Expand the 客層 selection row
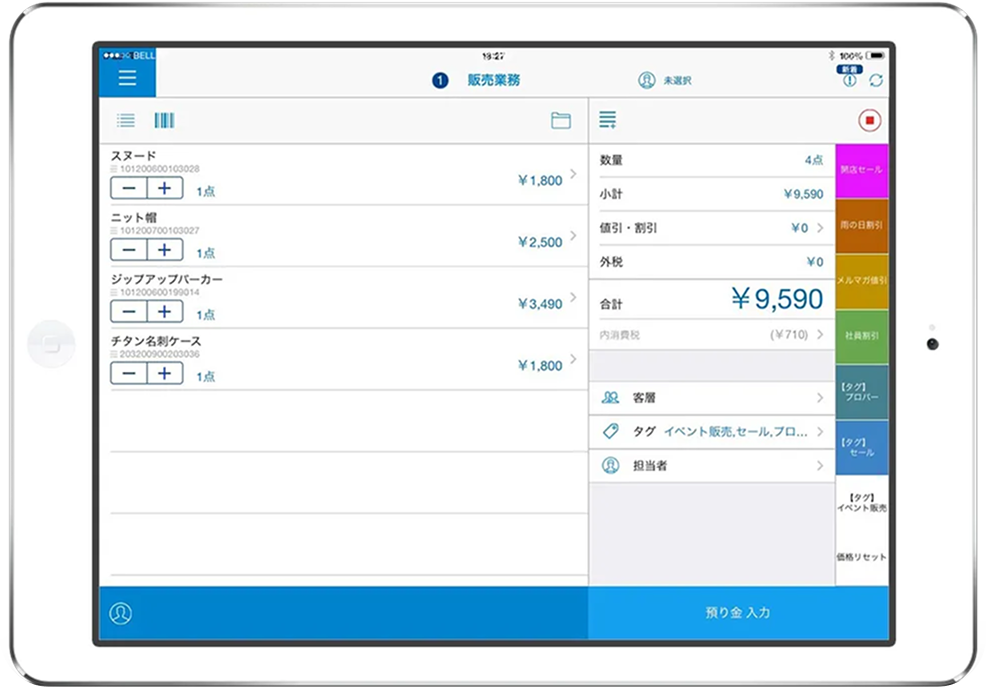The width and height of the screenshot is (986, 687). pyautogui.click(x=711, y=398)
